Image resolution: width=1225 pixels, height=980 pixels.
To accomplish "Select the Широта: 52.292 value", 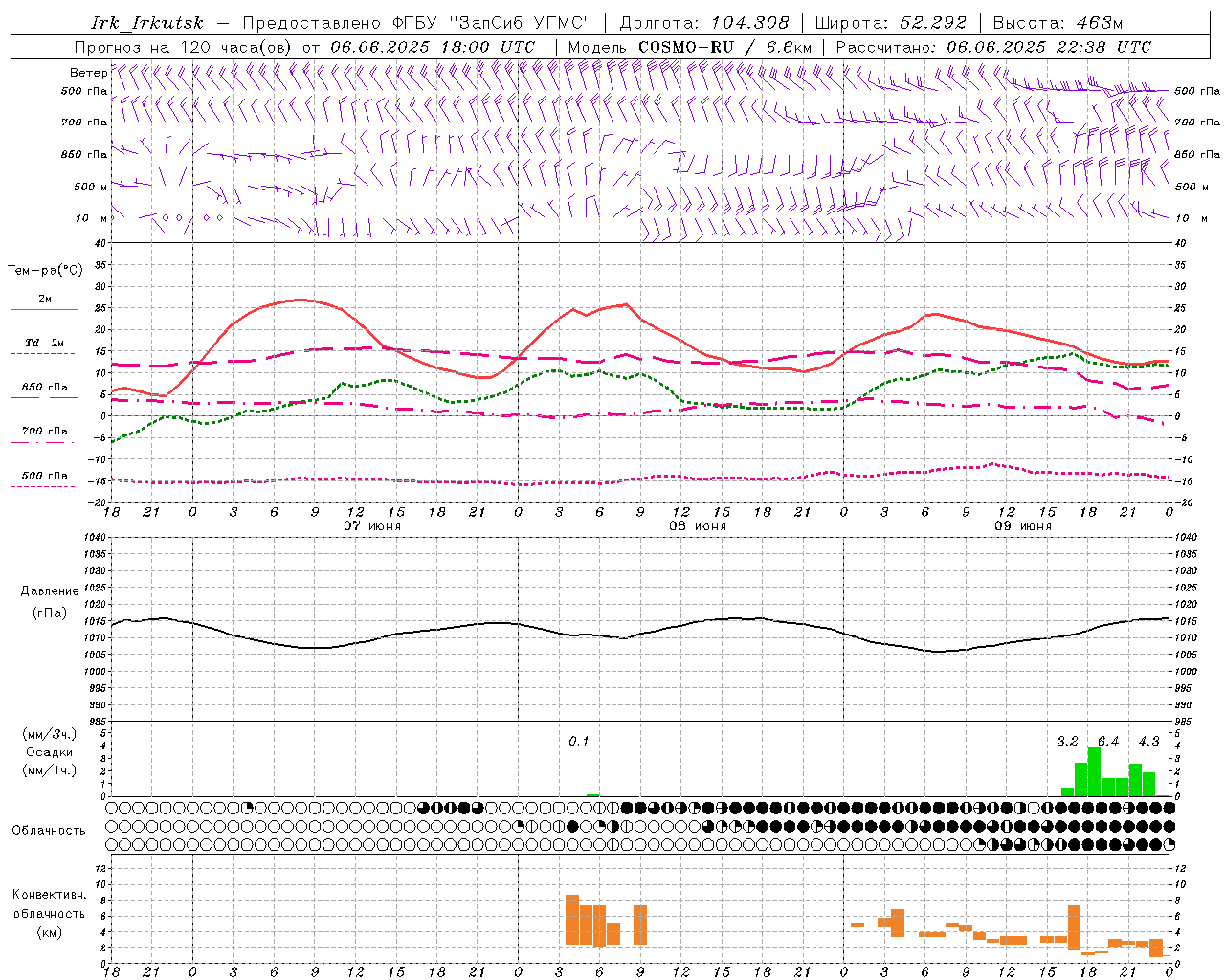I will tap(891, 23).
